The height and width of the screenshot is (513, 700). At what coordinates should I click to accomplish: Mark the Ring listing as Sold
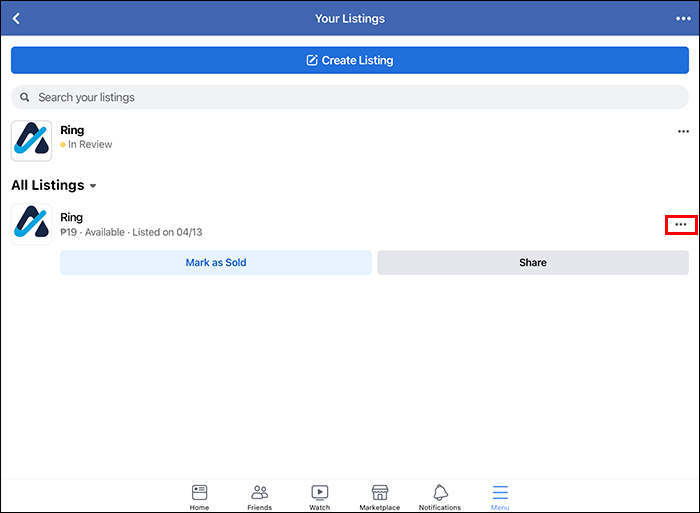216,263
